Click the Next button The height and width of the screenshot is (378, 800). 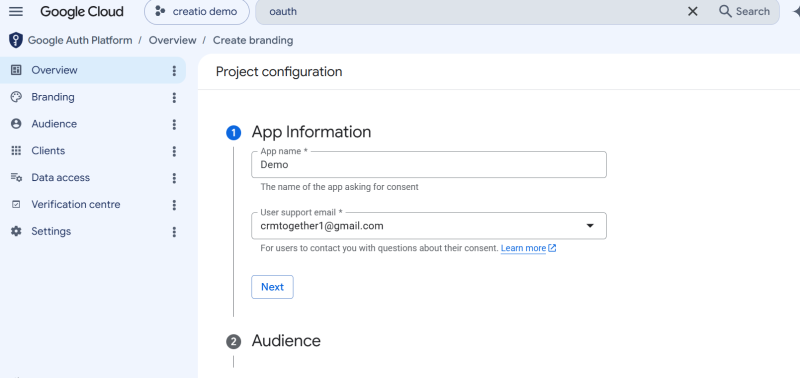(x=272, y=287)
